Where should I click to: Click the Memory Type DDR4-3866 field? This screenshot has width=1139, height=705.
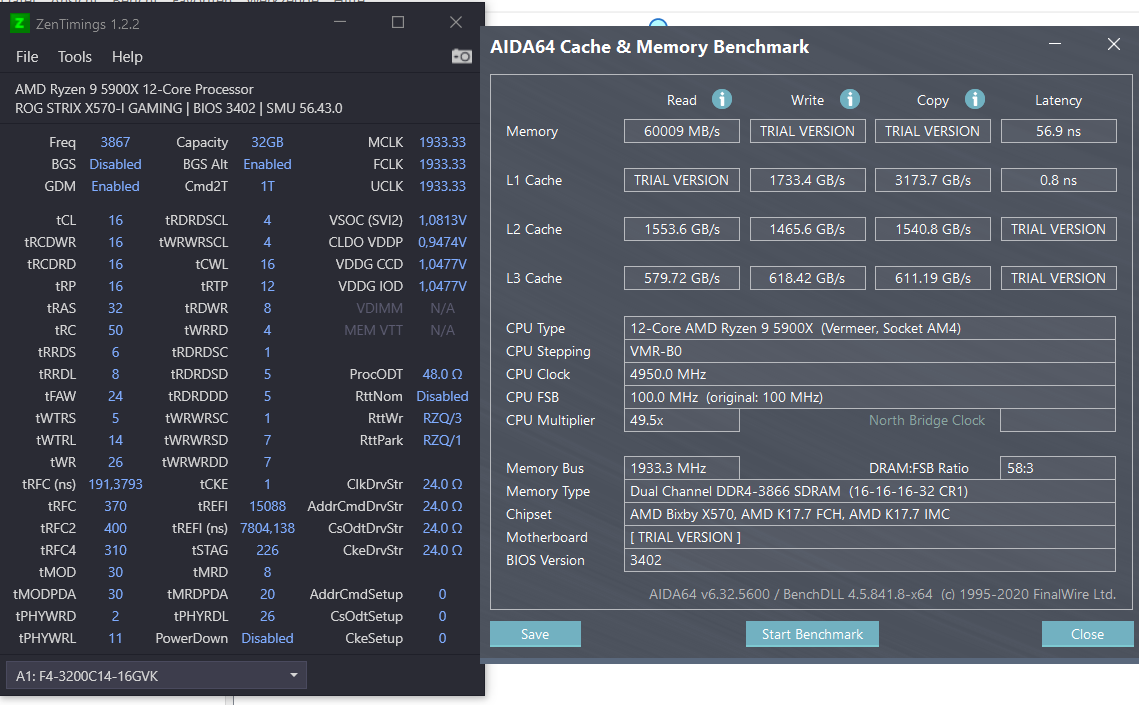870,492
